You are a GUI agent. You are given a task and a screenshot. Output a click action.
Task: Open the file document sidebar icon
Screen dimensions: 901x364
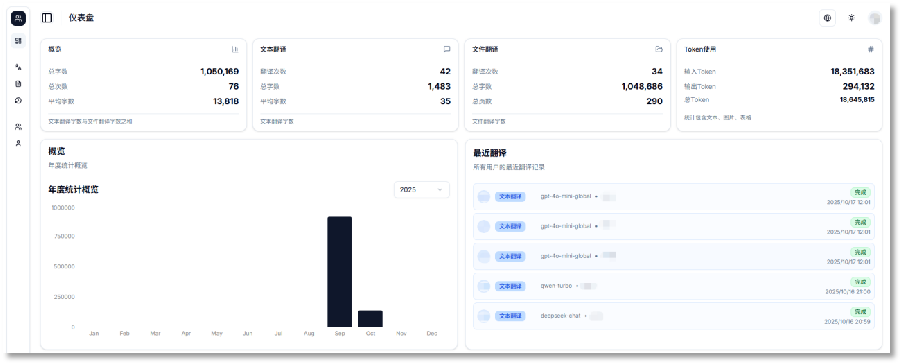[x=18, y=84]
